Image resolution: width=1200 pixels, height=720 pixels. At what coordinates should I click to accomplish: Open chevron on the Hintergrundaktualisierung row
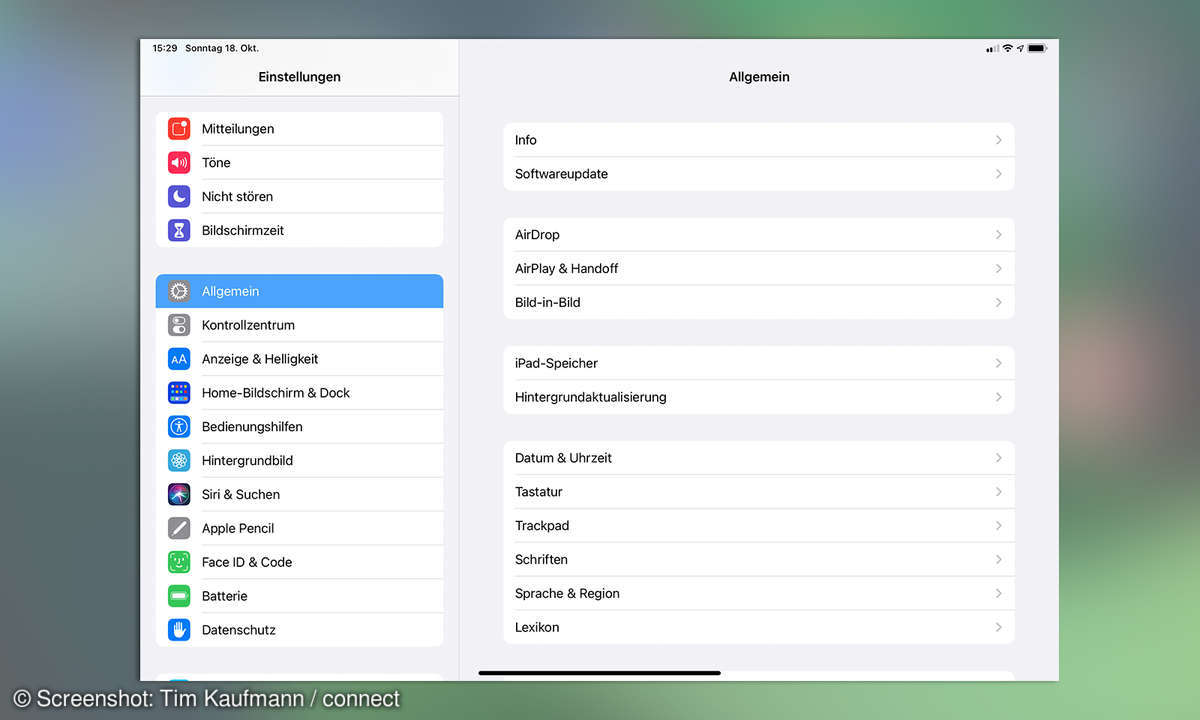(x=998, y=397)
